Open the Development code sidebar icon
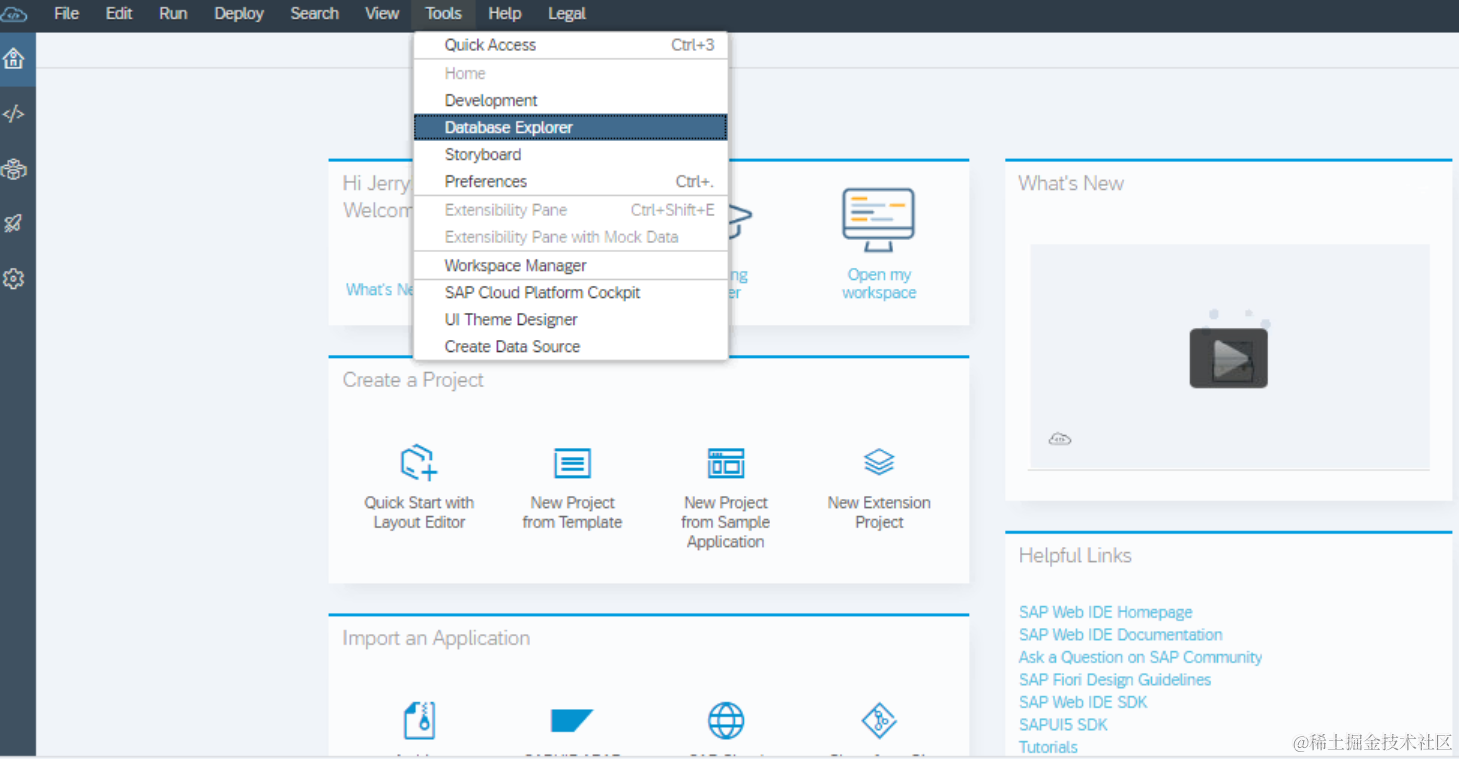The image size is (1459, 759). (x=14, y=114)
